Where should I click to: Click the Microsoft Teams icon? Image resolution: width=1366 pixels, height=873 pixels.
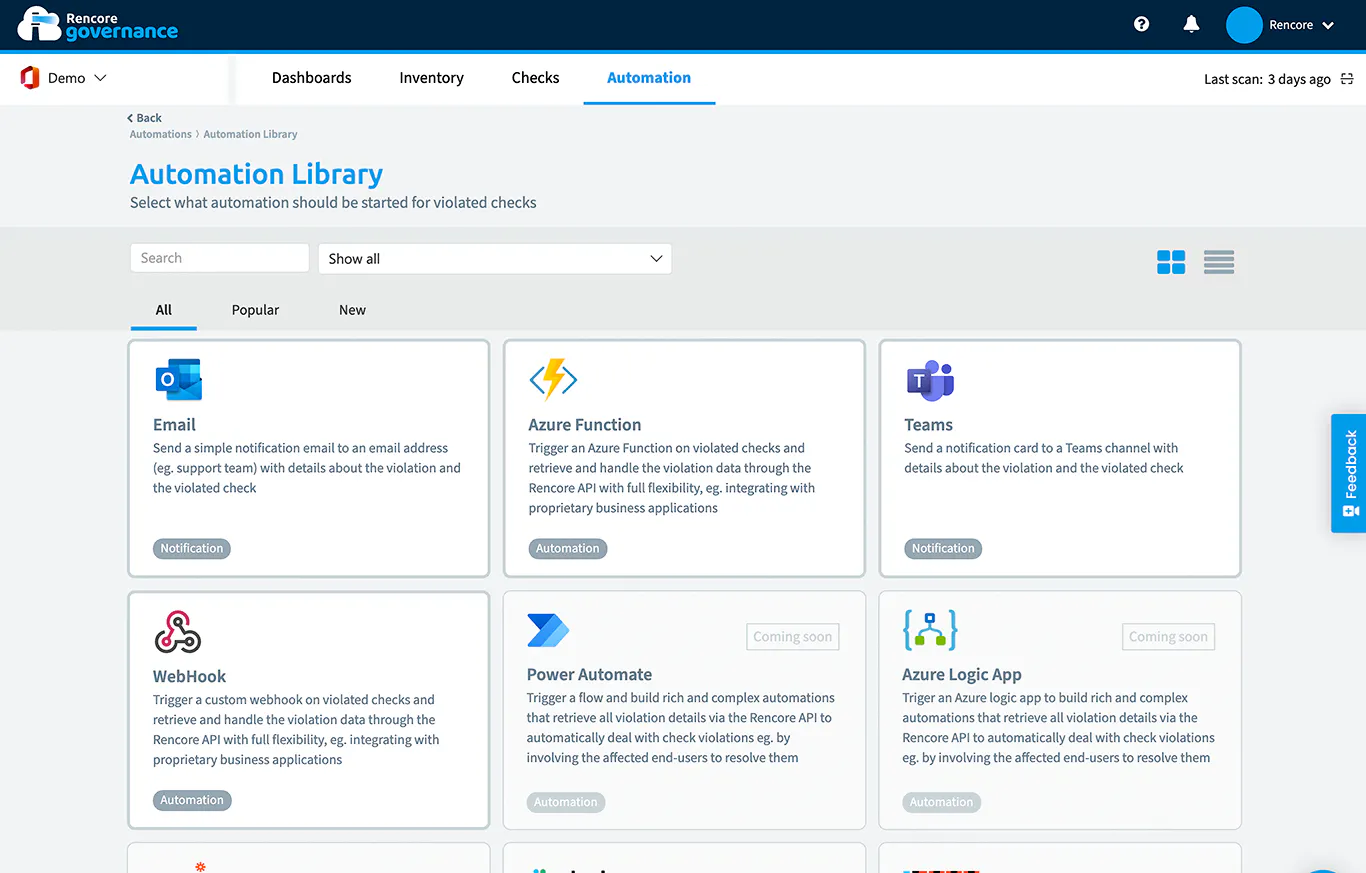pyautogui.click(x=930, y=381)
